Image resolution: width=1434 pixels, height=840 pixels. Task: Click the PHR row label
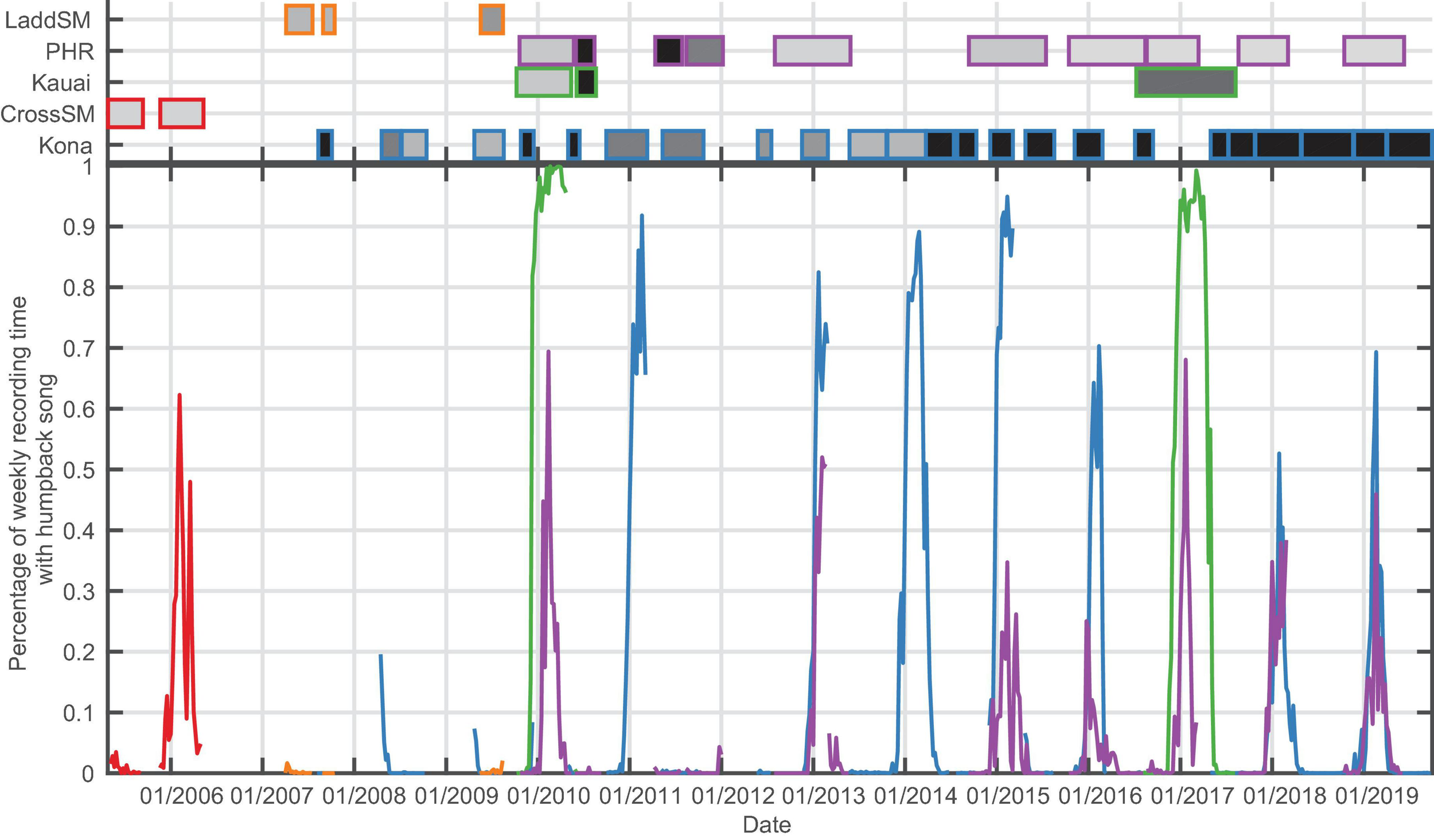(x=69, y=52)
